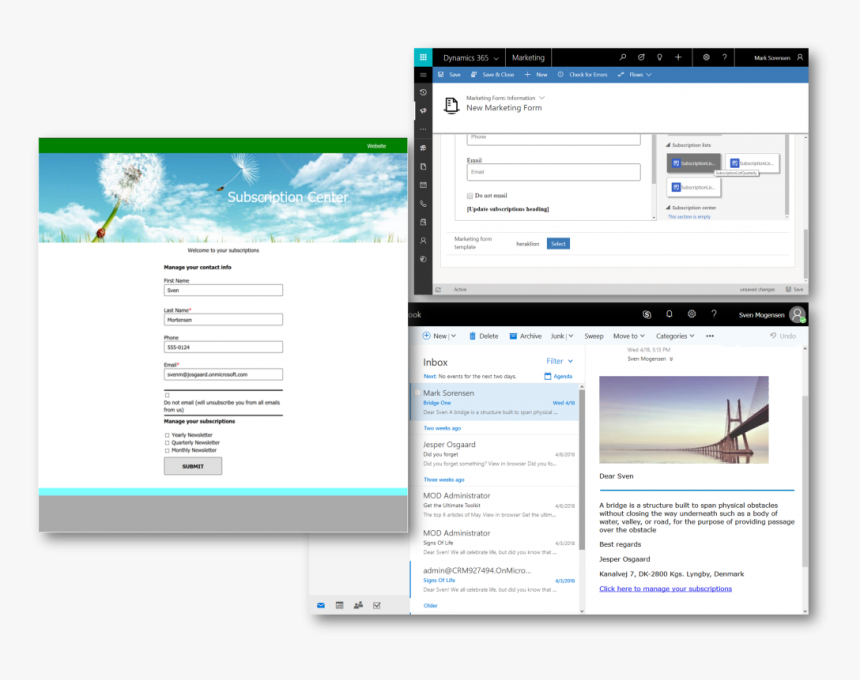
Task: Open the Categories dropdown in Outlook
Action: click(675, 336)
